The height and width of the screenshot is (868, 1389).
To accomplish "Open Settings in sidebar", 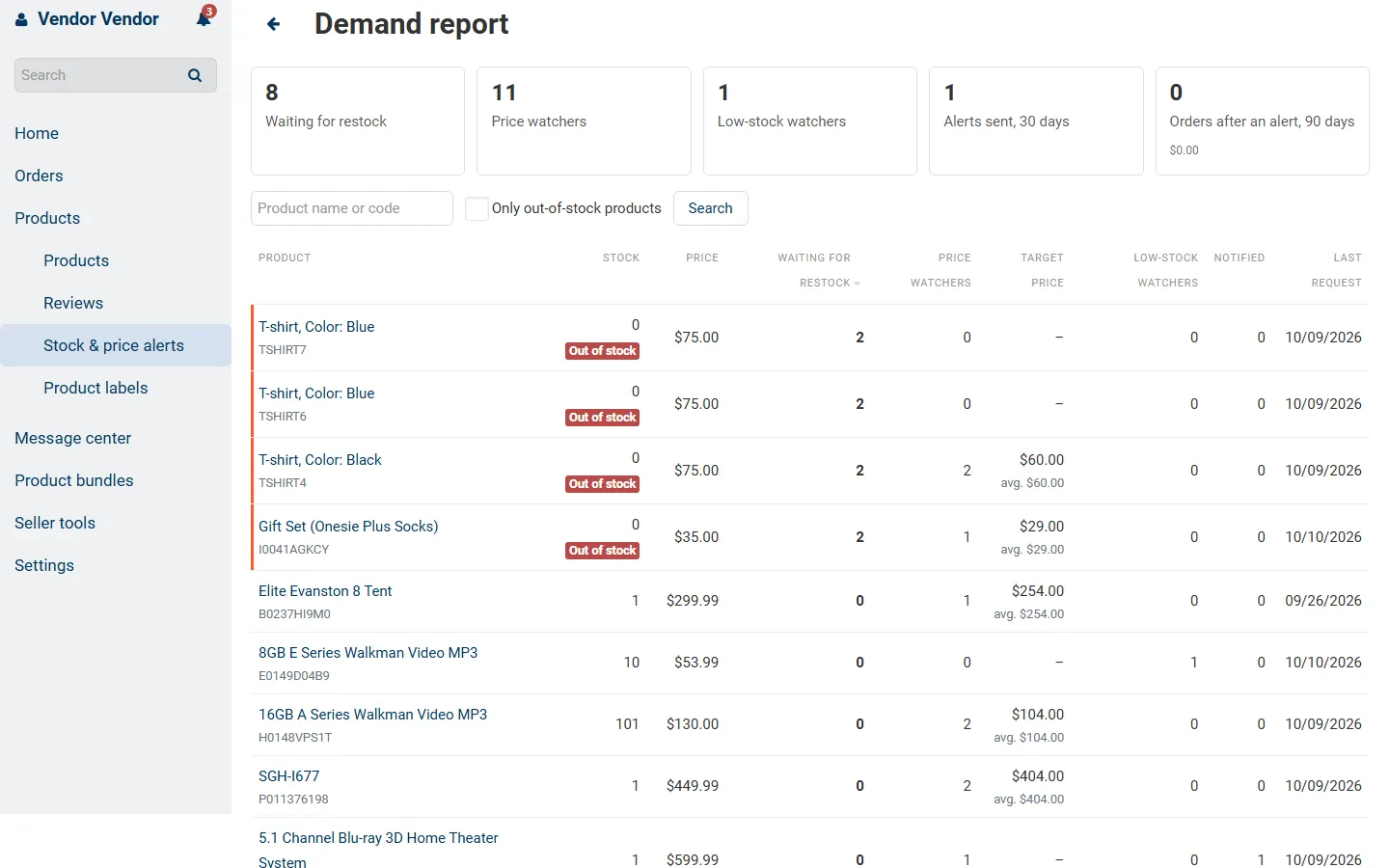I will 44,565.
